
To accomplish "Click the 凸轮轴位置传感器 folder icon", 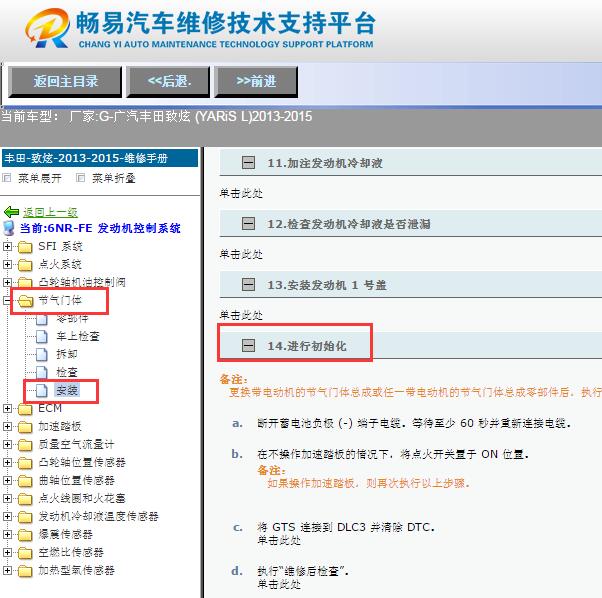I will (25, 463).
